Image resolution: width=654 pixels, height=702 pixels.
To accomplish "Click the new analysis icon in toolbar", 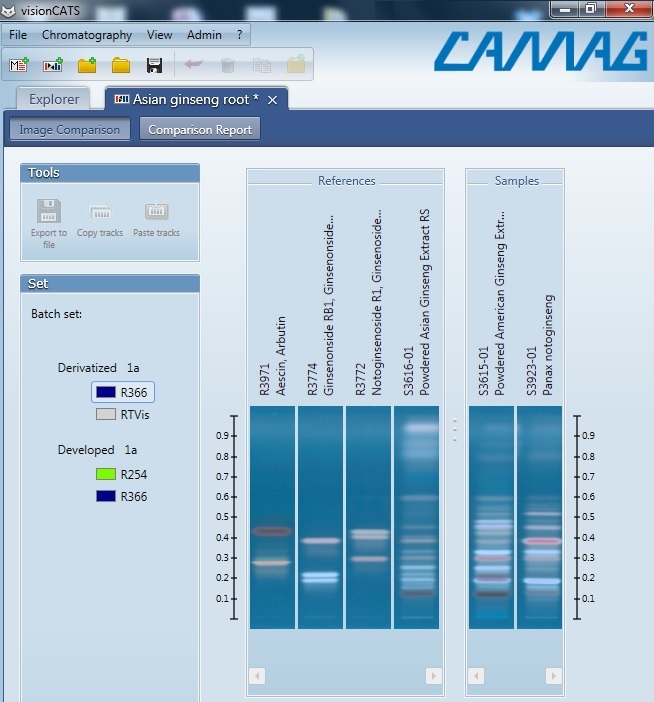I will (53, 65).
